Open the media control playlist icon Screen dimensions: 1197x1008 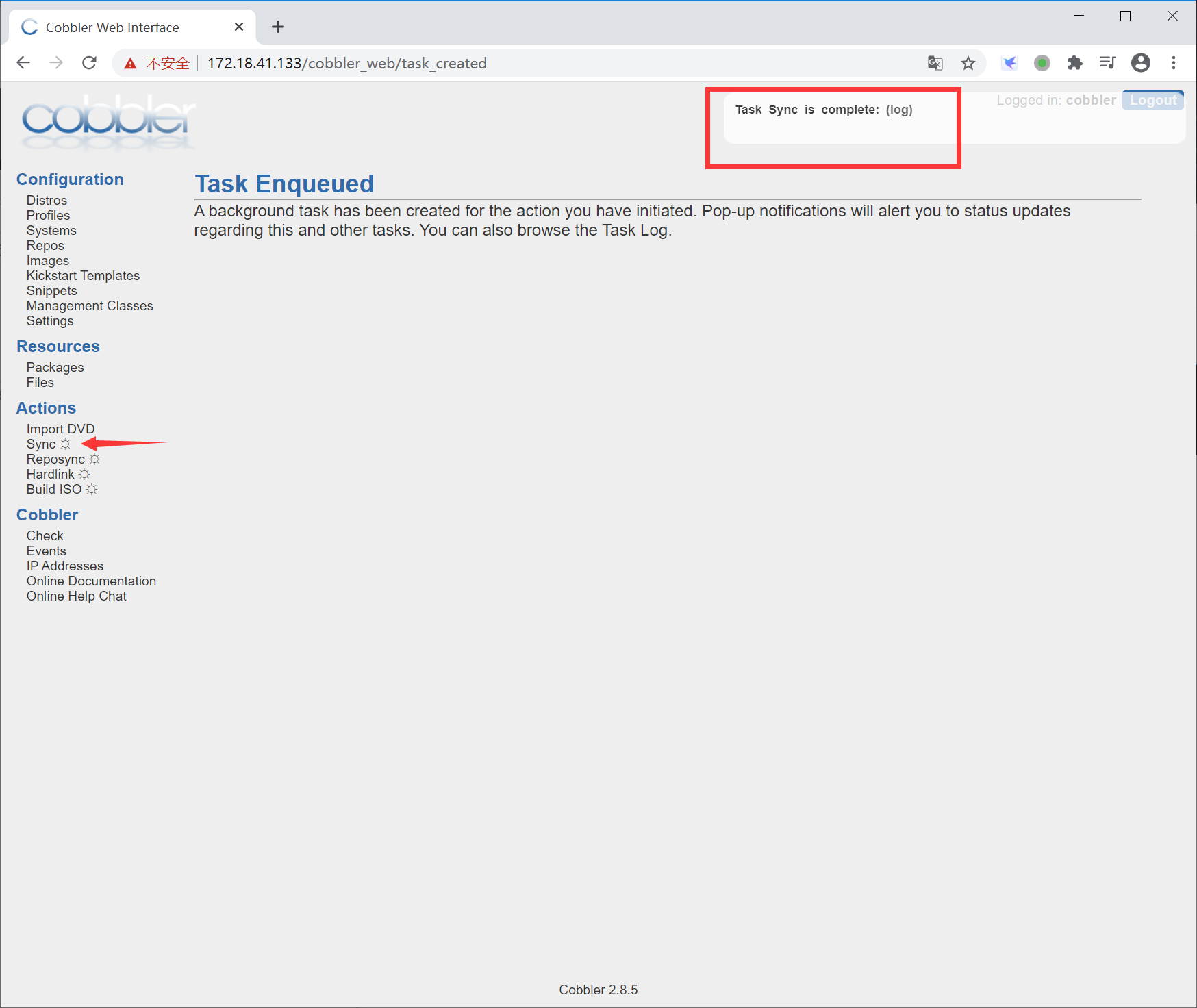click(1107, 63)
